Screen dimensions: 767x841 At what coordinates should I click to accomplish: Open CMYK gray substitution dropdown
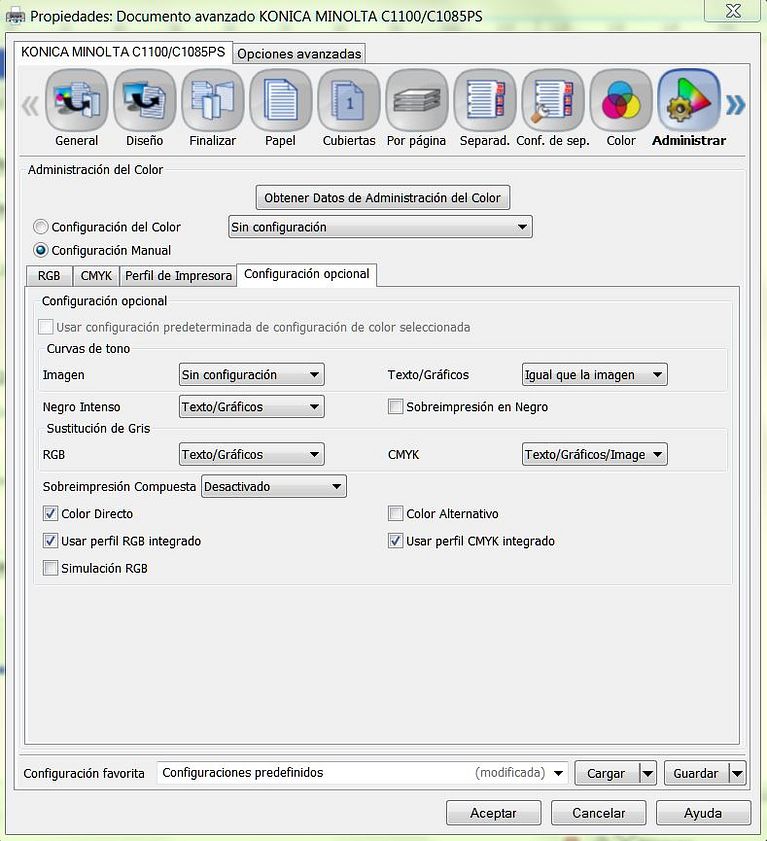pos(595,454)
